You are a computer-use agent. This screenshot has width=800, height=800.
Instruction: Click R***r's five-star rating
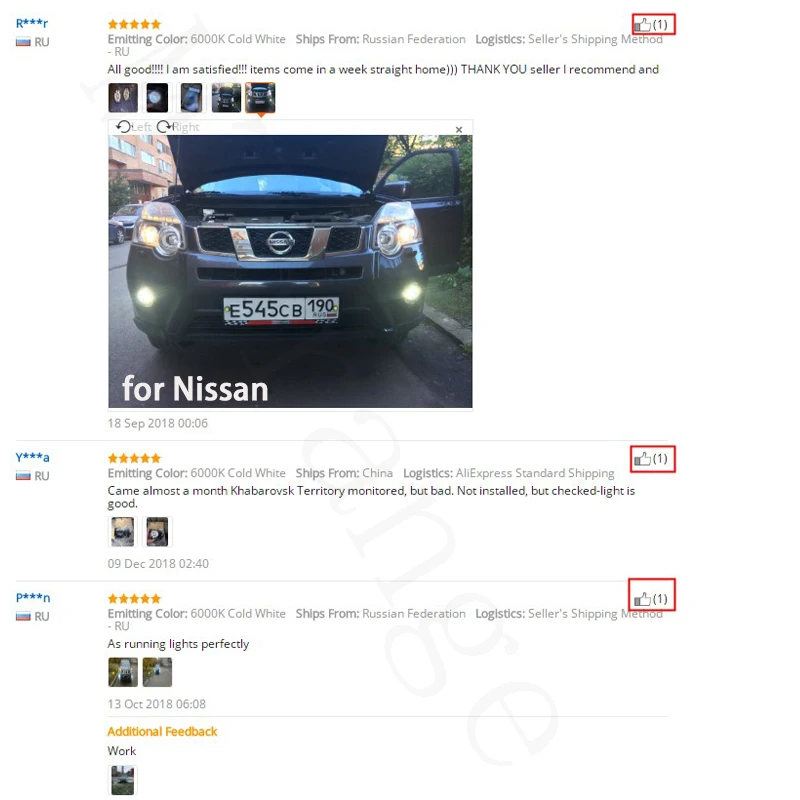(x=135, y=24)
